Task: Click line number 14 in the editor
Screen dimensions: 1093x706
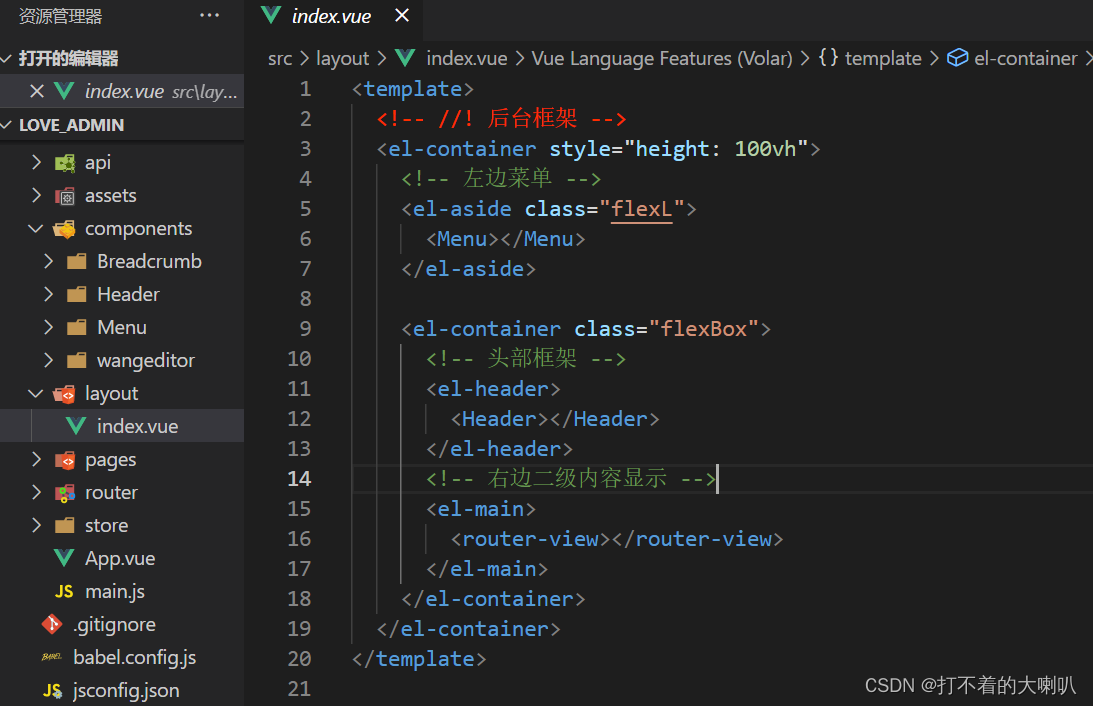Action: click(x=299, y=478)
